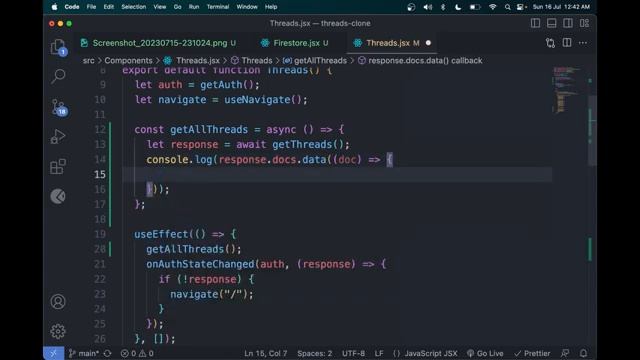This screenshot has height=360, width=640.
Task: Open the notifications bell icon
Action: (583, 353)
